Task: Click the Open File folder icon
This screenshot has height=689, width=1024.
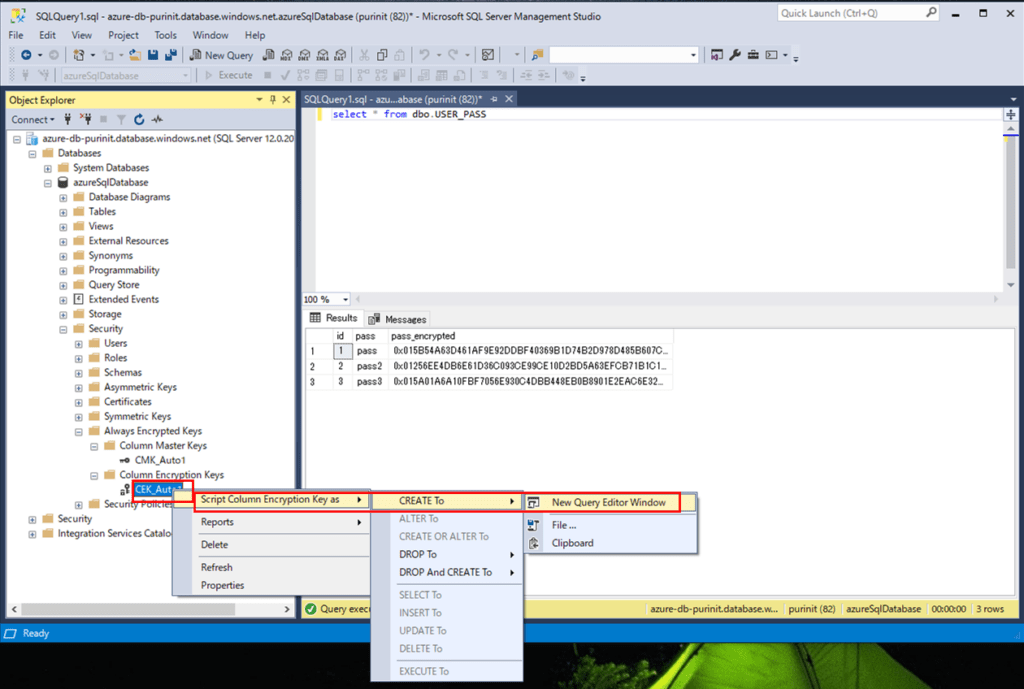Action: click(135, 56)
